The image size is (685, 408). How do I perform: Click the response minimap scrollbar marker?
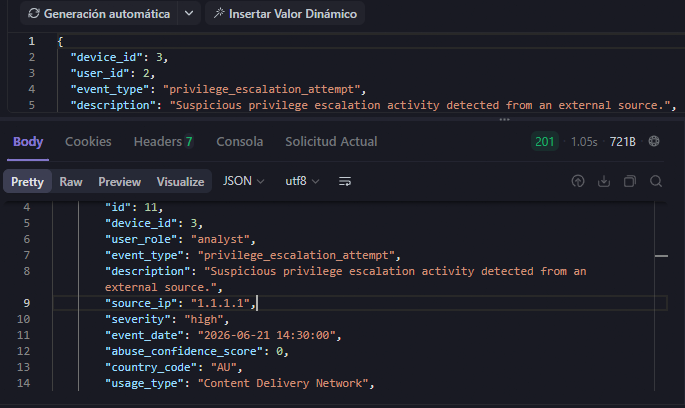point(661,256)
